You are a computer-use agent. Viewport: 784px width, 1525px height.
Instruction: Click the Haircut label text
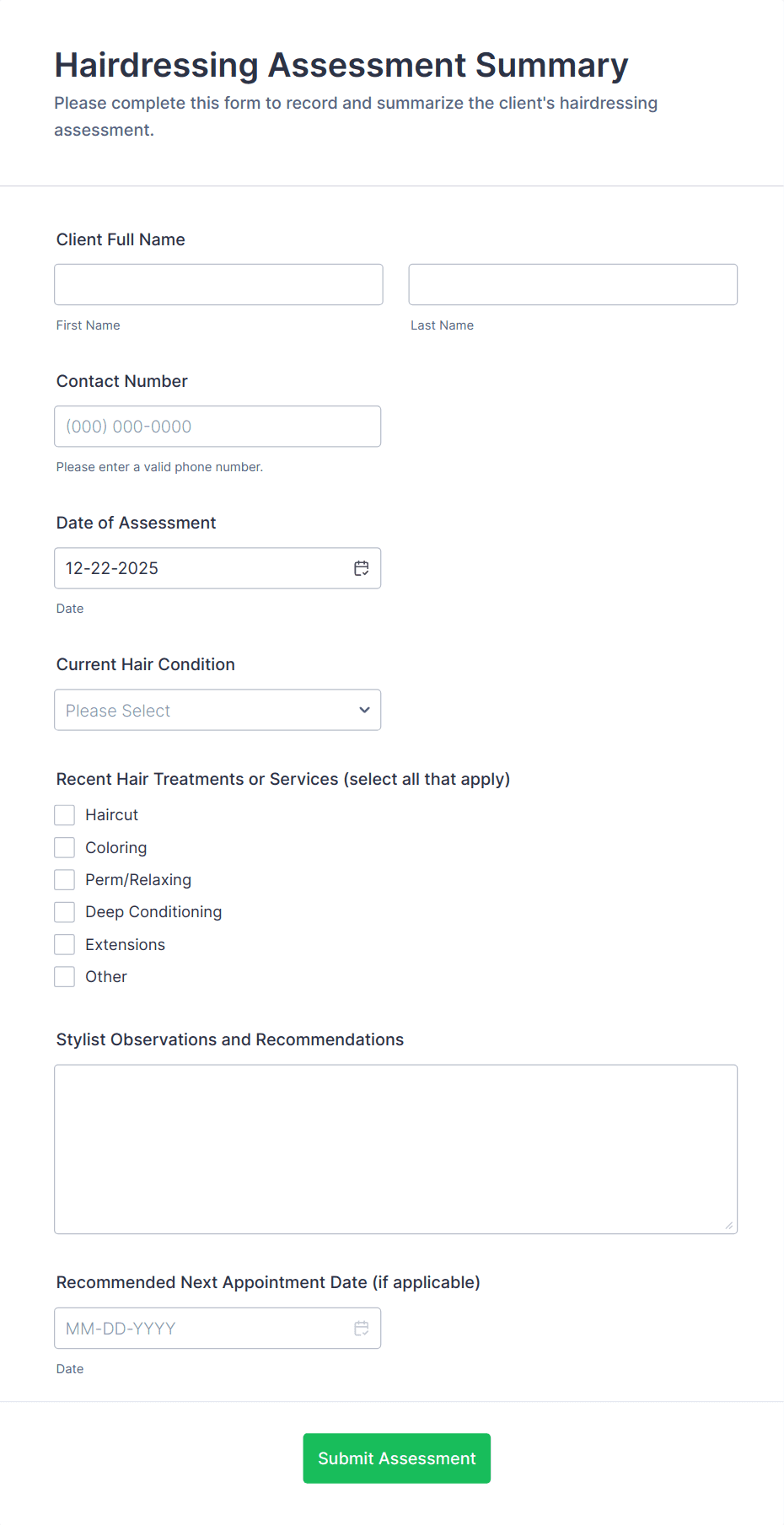point(110,814)
